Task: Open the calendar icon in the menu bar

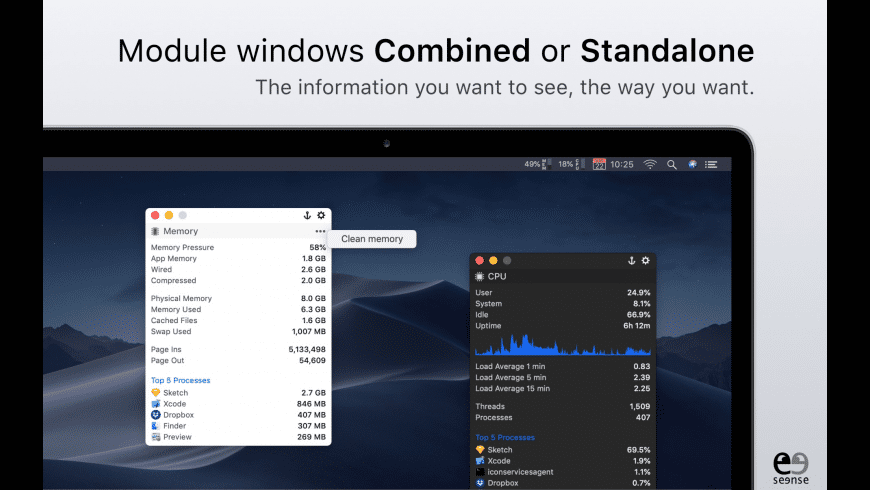Action: click(x=599, y=164)
